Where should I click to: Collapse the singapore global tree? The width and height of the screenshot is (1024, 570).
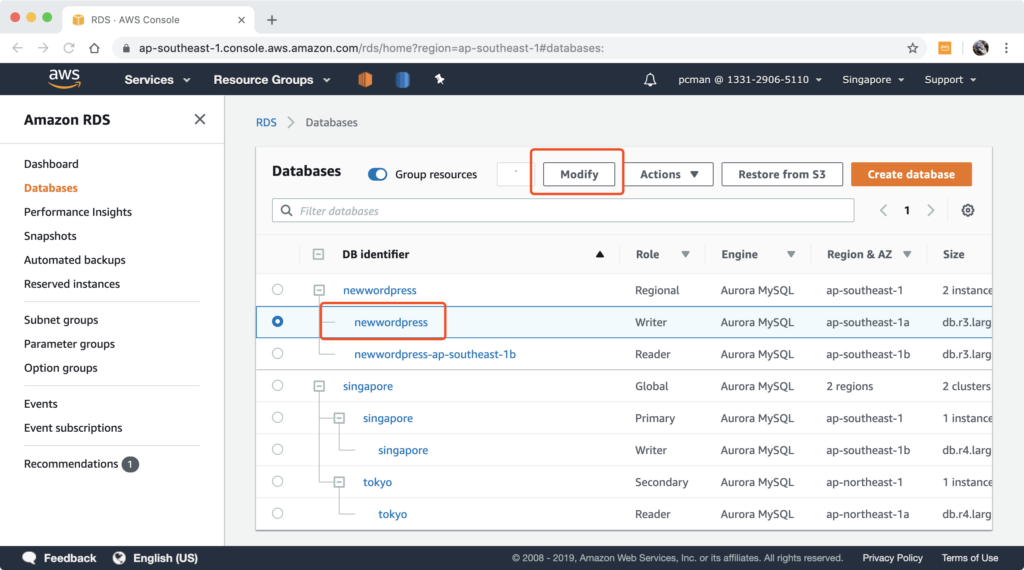point(319,386)
